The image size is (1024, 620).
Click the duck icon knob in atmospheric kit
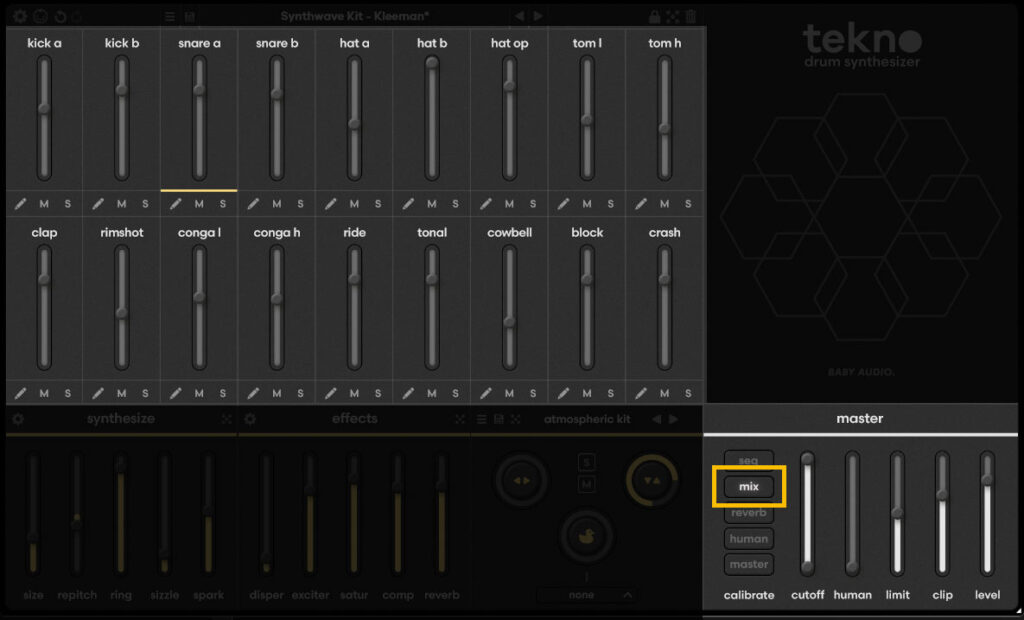587,534
